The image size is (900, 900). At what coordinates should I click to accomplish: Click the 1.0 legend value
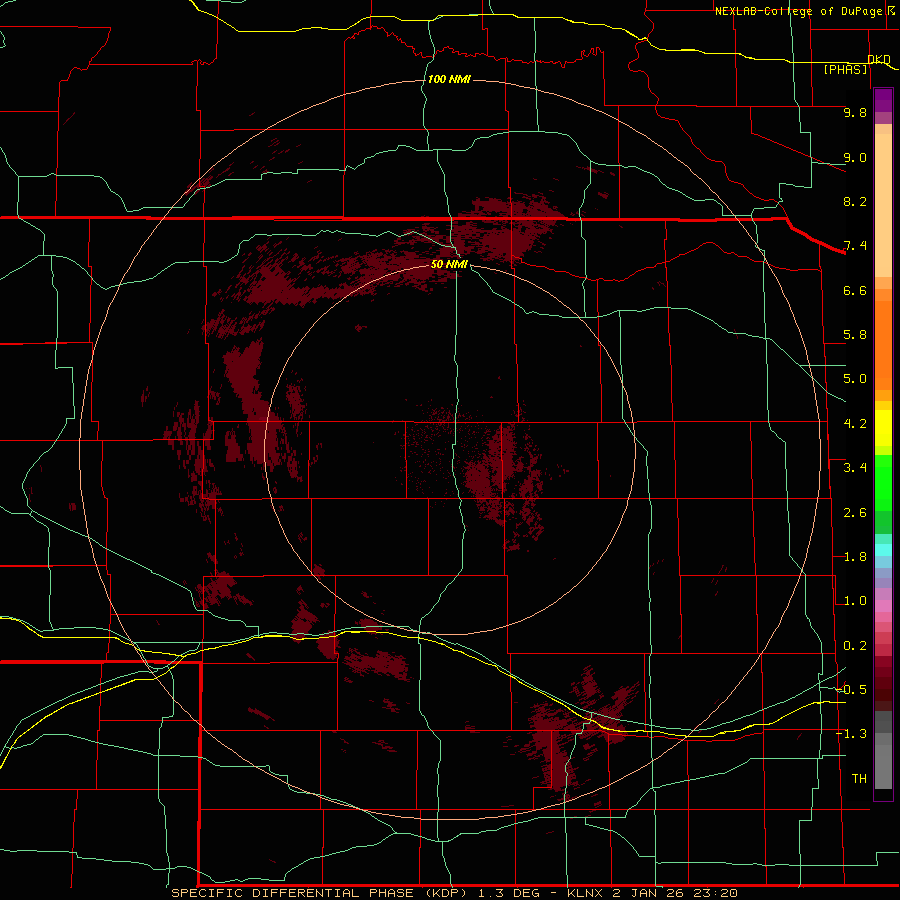[x=855, y=601]
